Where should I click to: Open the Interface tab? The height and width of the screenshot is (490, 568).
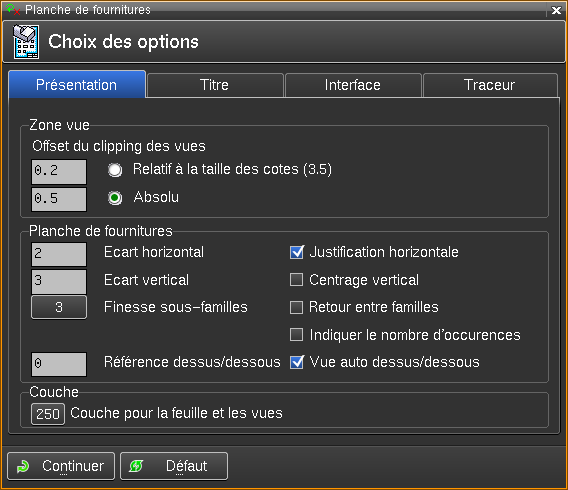coord(353,85)
